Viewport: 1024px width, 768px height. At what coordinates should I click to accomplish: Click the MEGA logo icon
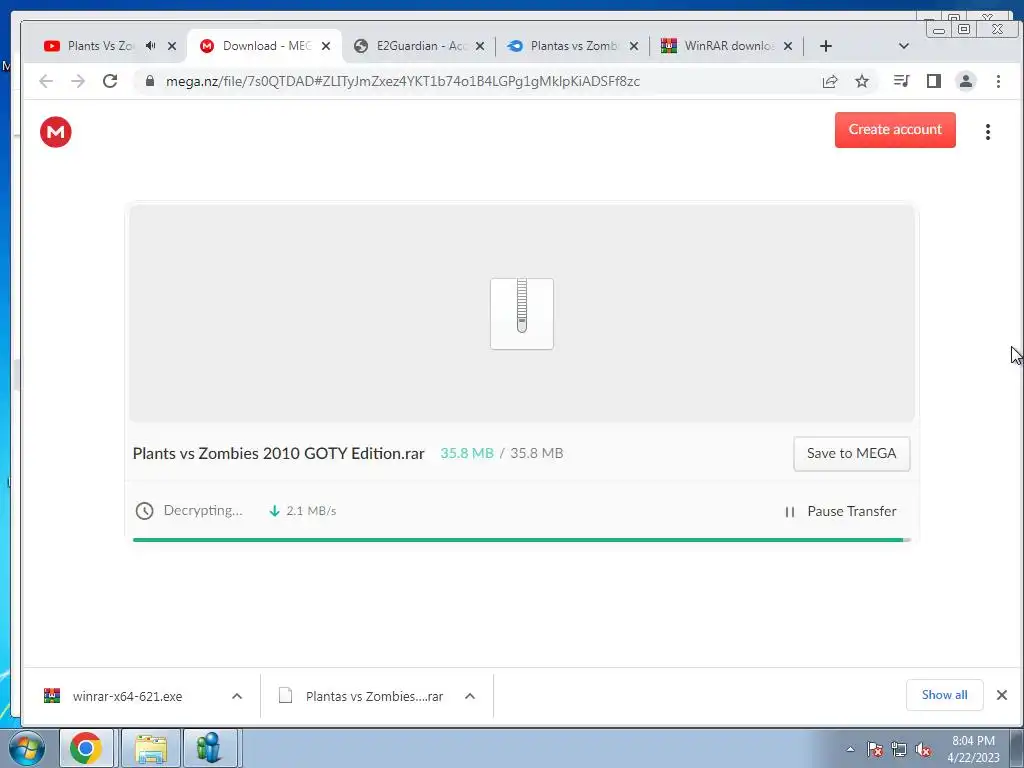[x=56, y=132]
